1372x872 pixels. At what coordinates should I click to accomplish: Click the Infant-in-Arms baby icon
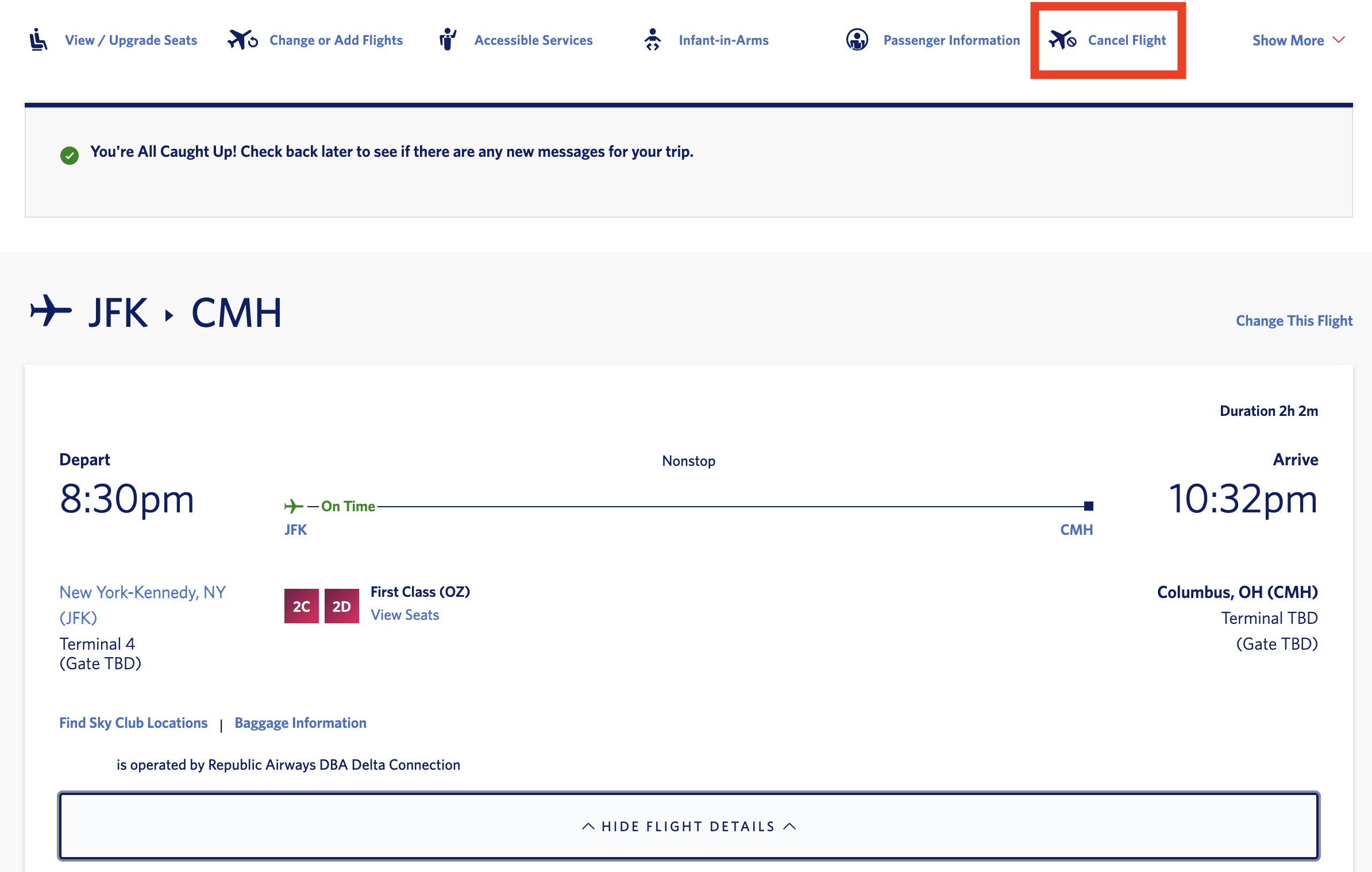pos(652,40)
